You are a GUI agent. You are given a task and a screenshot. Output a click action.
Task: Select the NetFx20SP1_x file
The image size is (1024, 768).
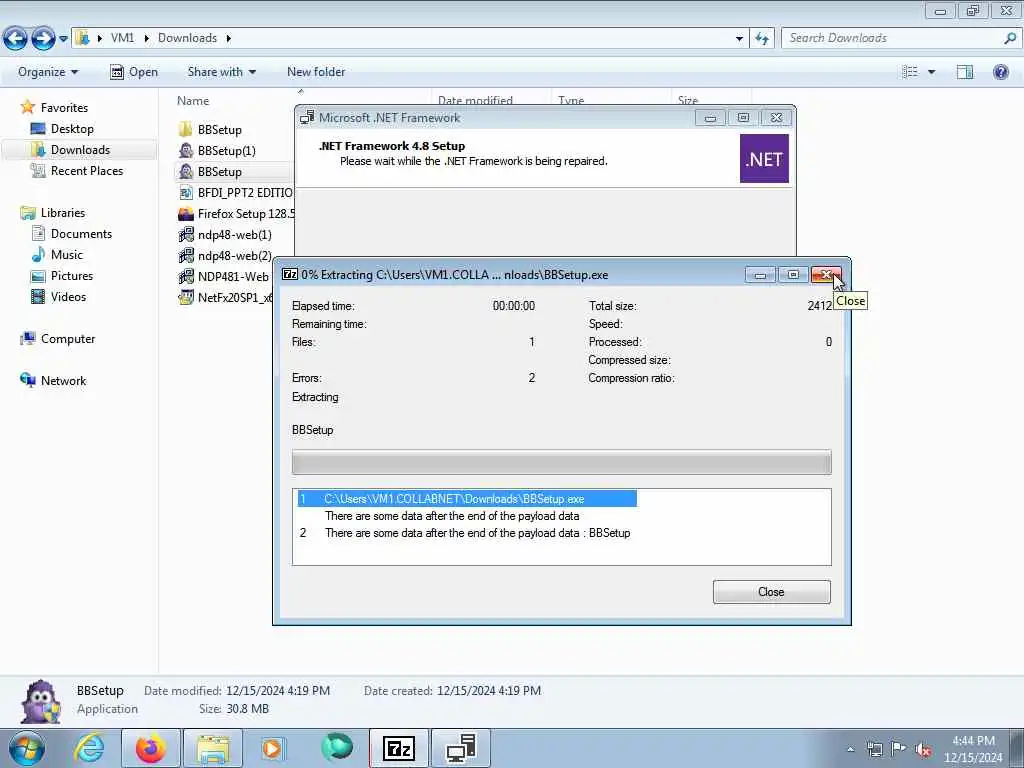(x=225, y=298)
